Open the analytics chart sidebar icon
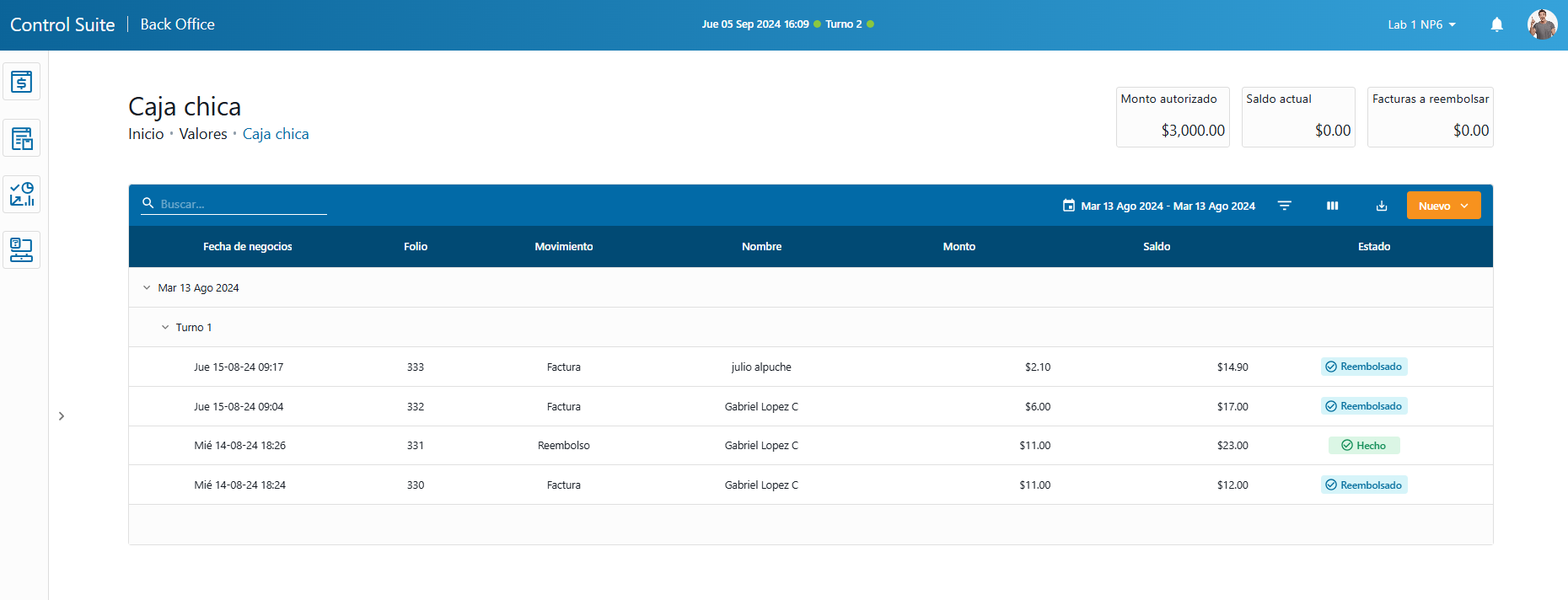Image resolution: width=1568 pixels, height=600 pixels. tap(21, 194)
